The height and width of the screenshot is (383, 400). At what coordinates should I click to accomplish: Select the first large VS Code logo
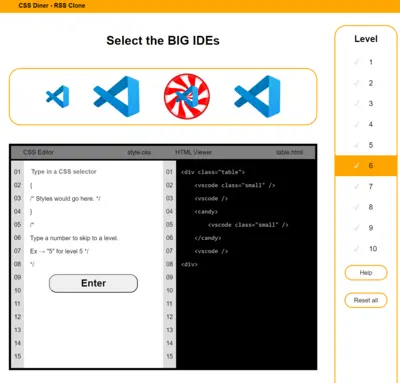click(x=116, y=96)
